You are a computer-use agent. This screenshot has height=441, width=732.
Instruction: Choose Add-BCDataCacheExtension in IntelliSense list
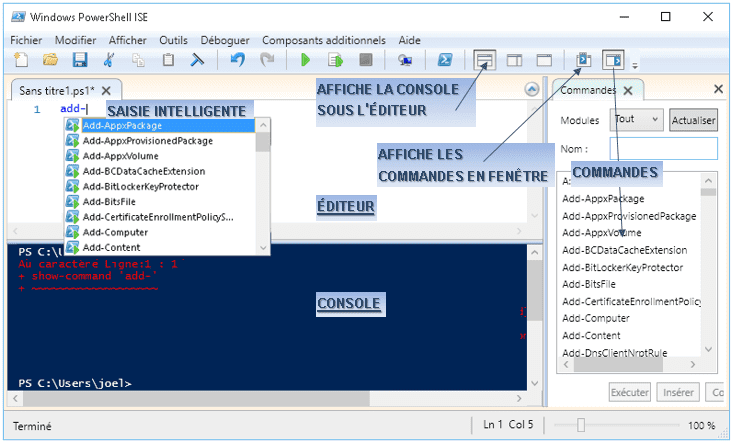[161, 171]
